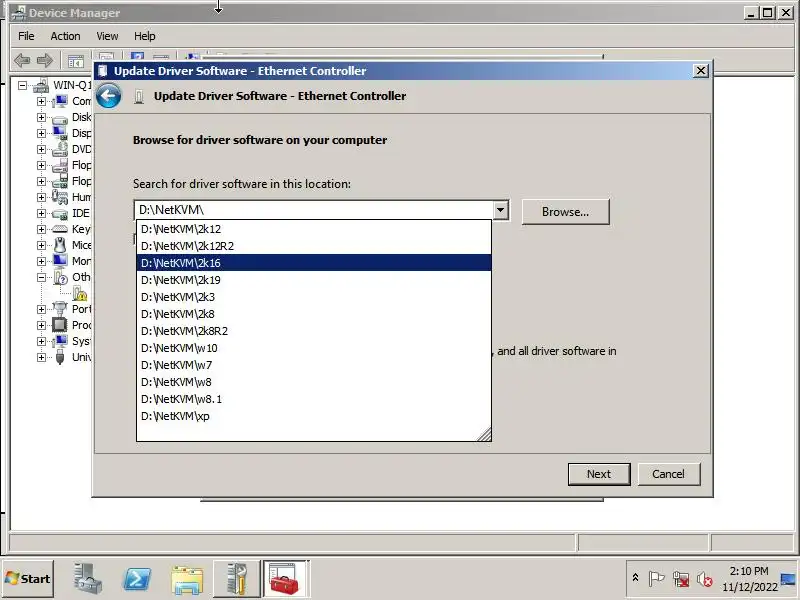Image resolution: width=800 pixels, height=600 pixels.
Task: Click the red toolbox taskbar icon
Action: pyautogui.click(x=285, y=579)
